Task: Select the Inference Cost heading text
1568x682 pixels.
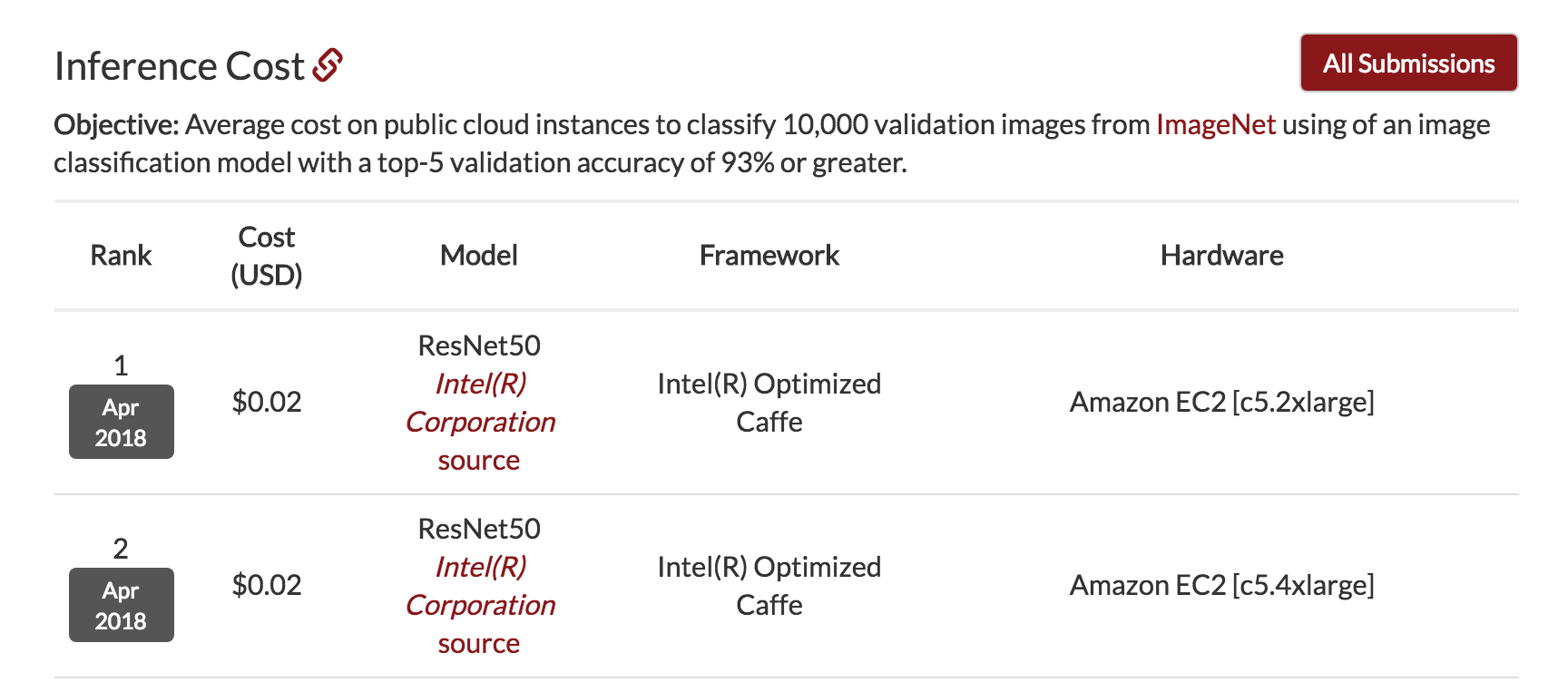Action: (180, 66)
